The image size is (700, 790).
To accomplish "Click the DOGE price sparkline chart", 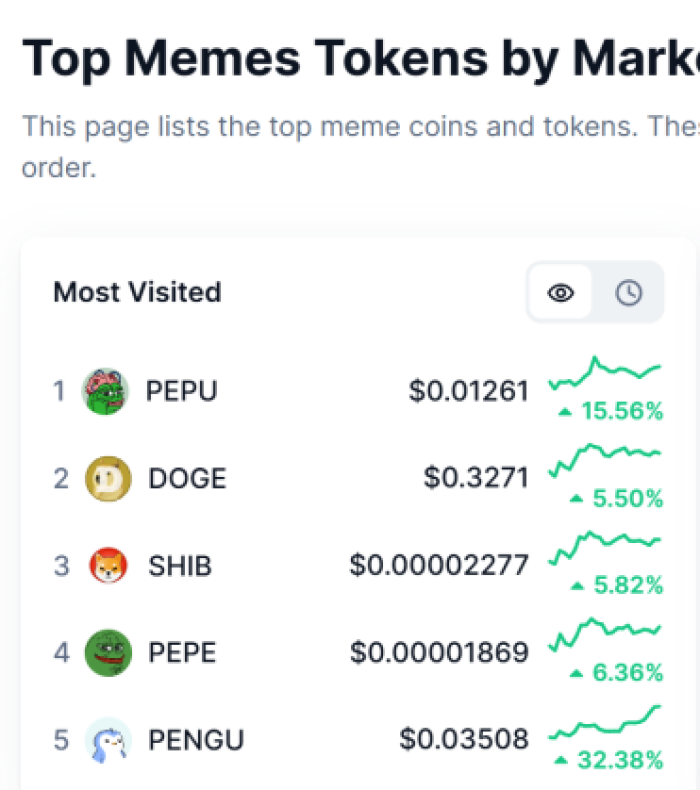I will [604, 459].
